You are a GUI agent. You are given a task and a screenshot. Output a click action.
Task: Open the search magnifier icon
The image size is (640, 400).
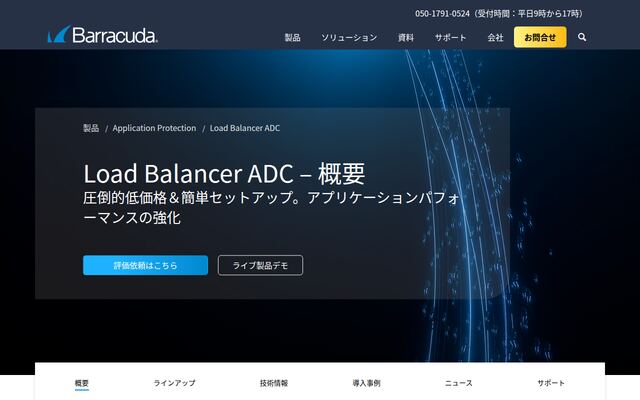click(x=582, y=37)
